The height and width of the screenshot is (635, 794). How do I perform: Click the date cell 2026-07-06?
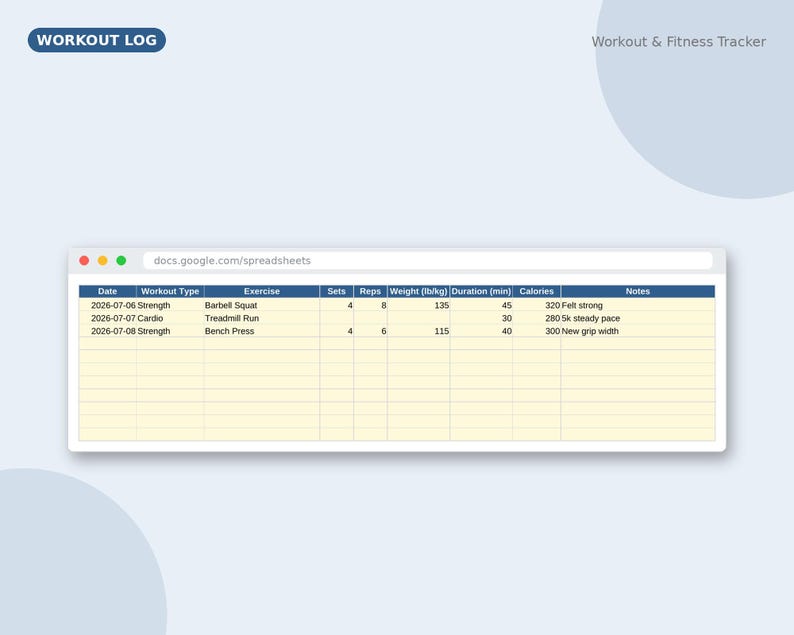108,305
